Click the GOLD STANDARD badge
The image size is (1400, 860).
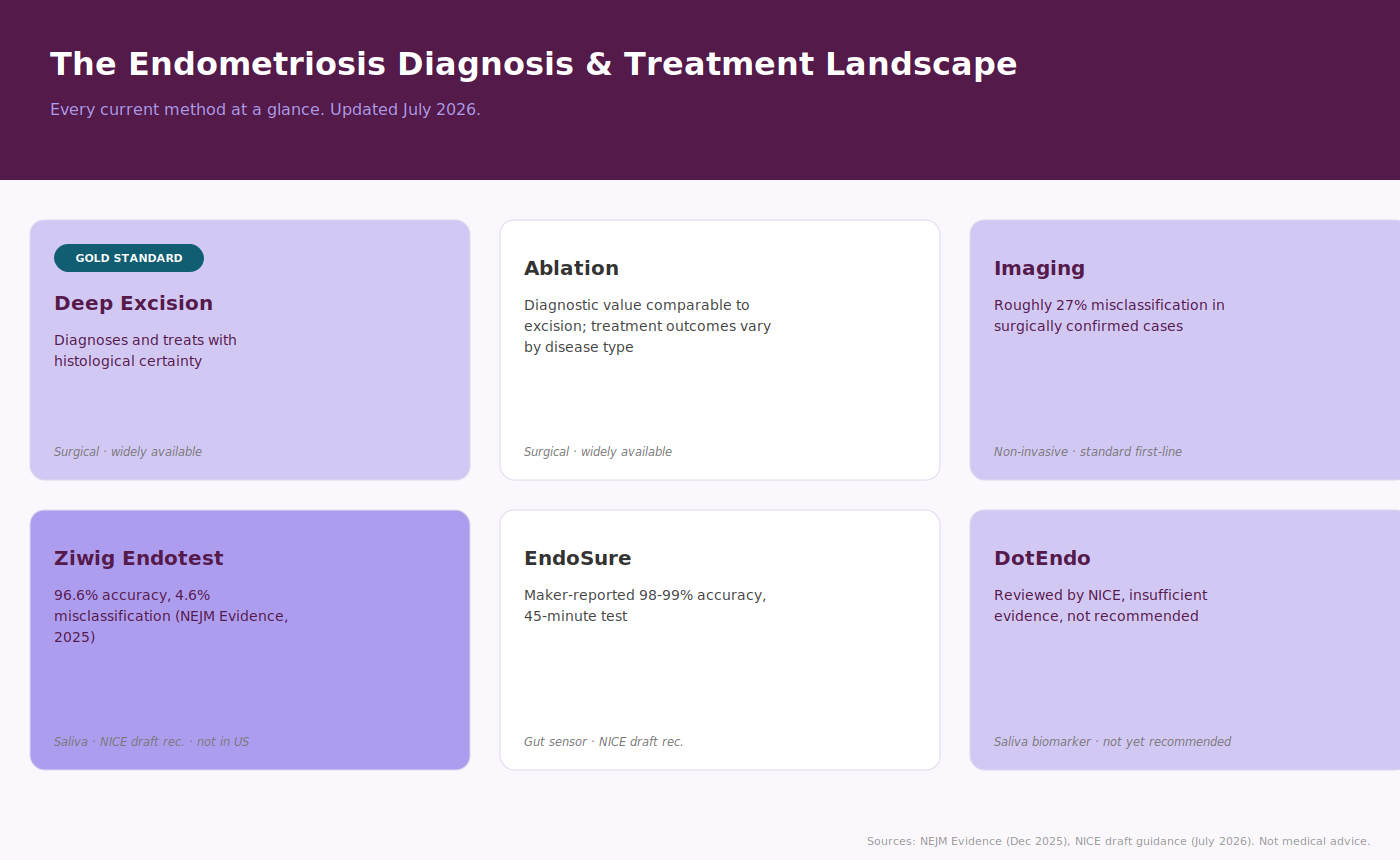(x=129, y=258)
